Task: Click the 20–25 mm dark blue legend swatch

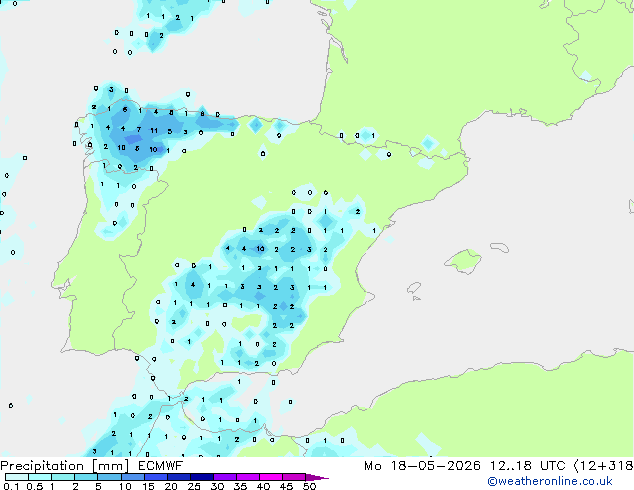Action: tap(179, 477)
